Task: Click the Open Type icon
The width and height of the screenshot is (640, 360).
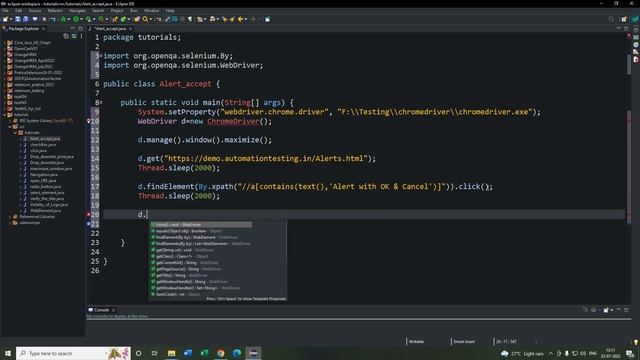Action: (x=137, y=19)
